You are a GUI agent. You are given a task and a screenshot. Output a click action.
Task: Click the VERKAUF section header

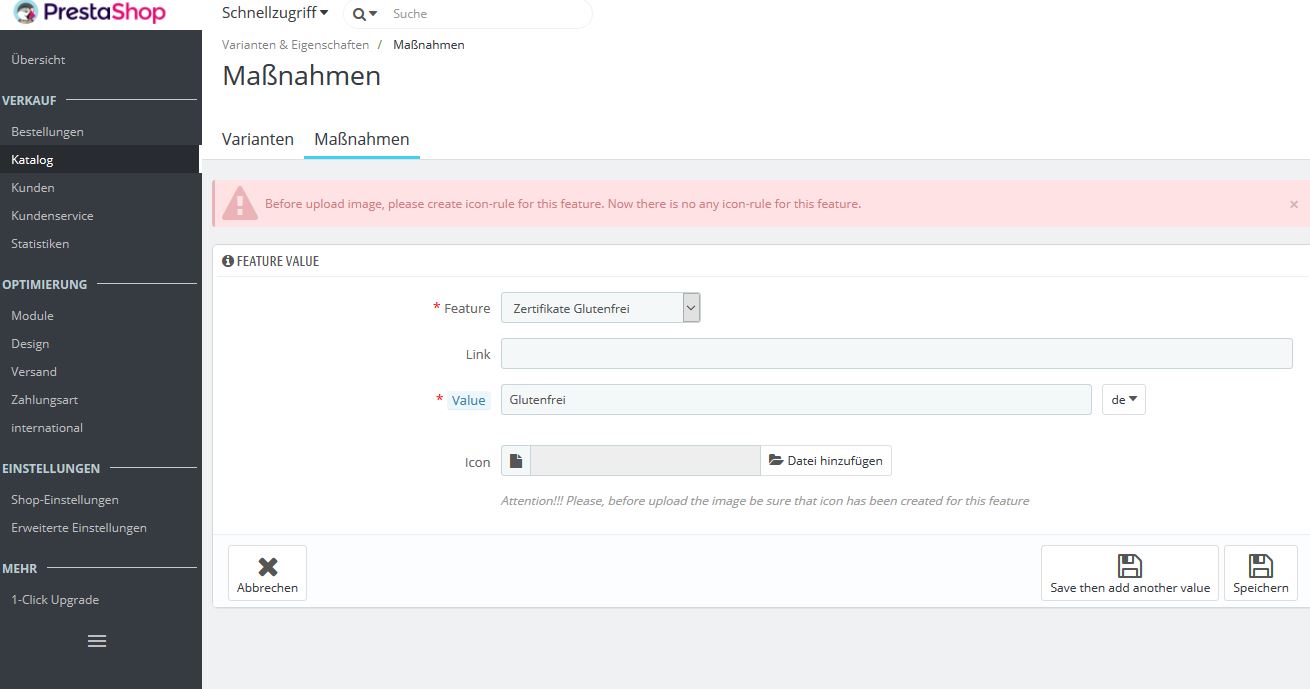coord(30,100)
